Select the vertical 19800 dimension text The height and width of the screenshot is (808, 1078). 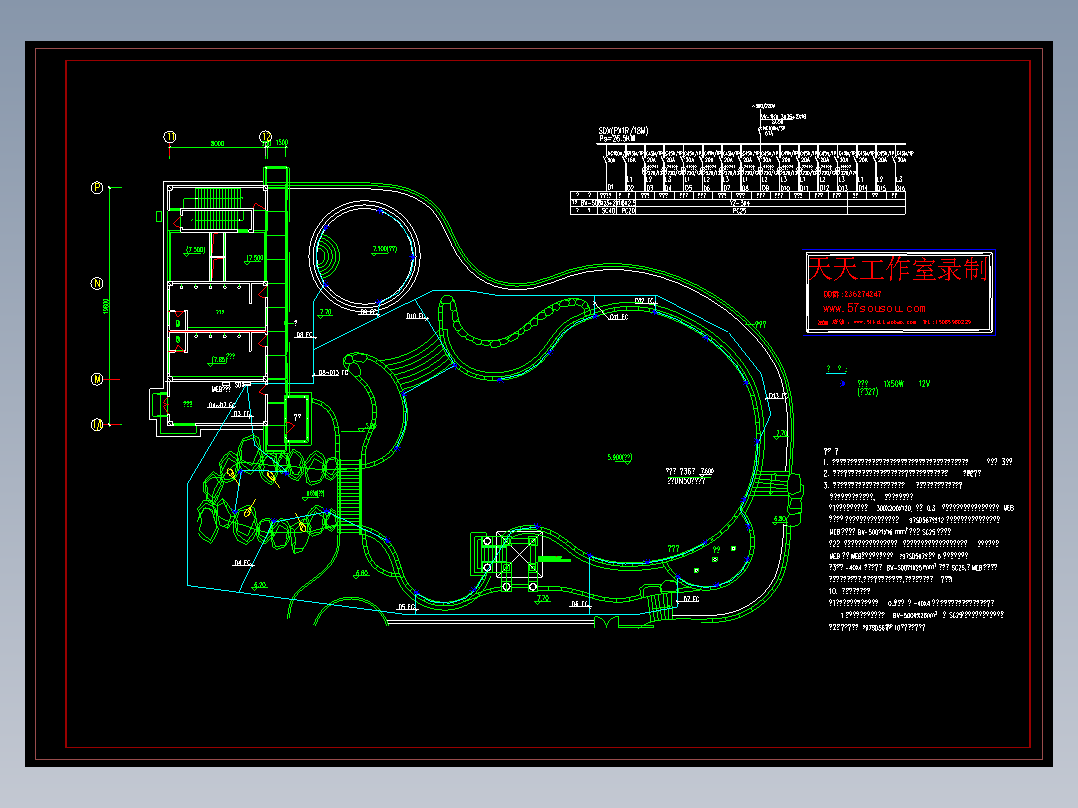[x=106, y=306]
